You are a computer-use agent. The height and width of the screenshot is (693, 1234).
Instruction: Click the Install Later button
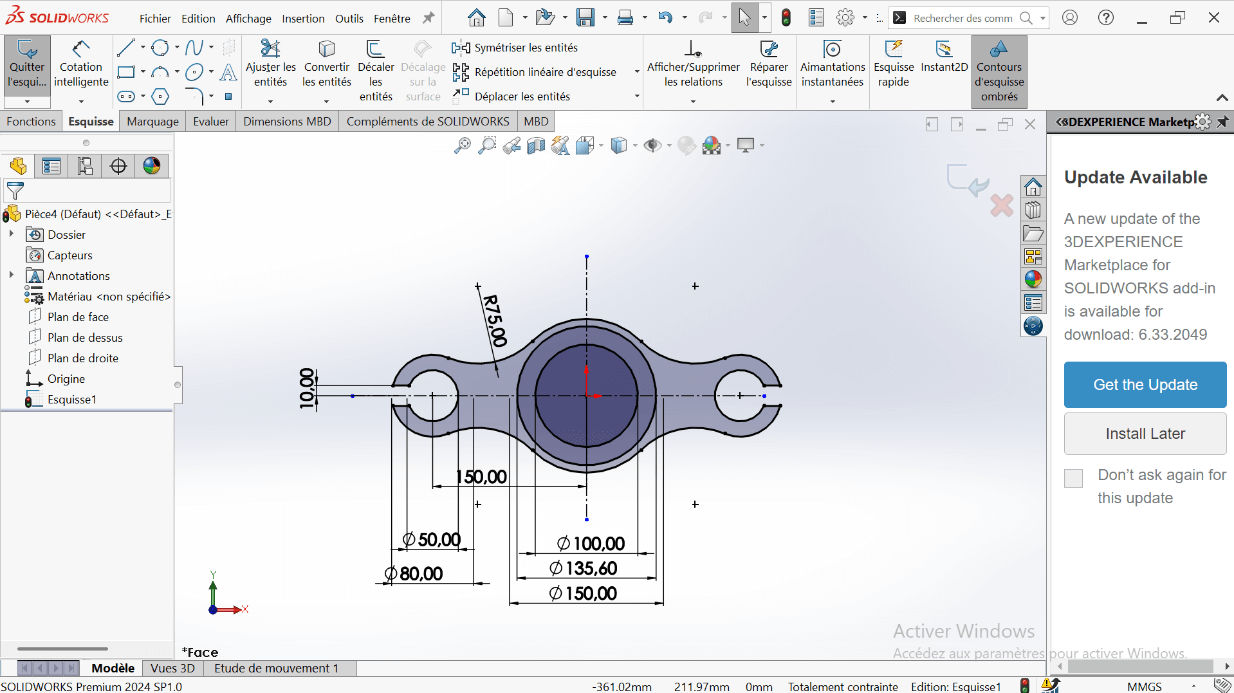click(x=1145, y=434)
